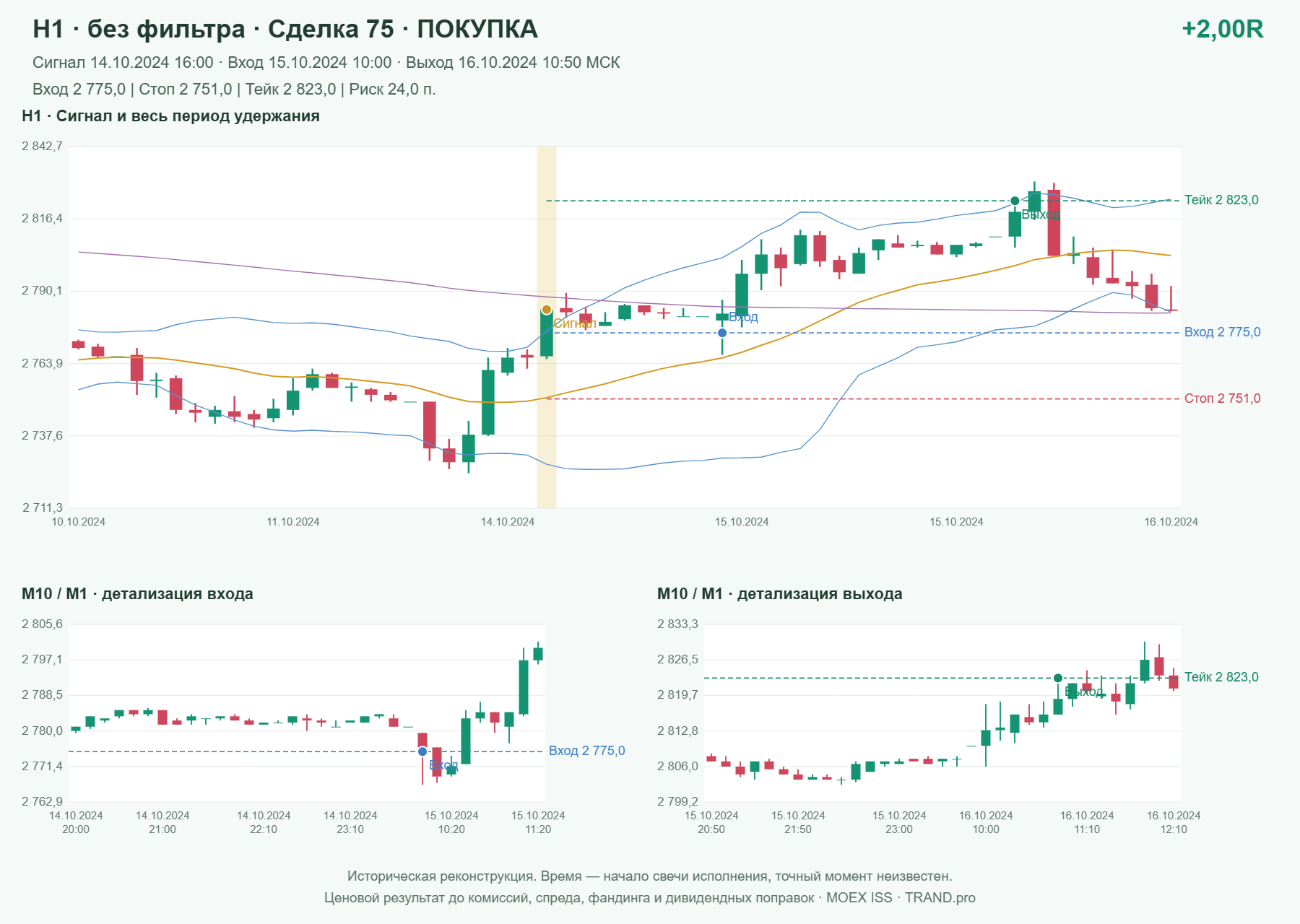Click the 2 805,6 axis label in entry chart
The image size is (1300, 924).
(42, 624)
